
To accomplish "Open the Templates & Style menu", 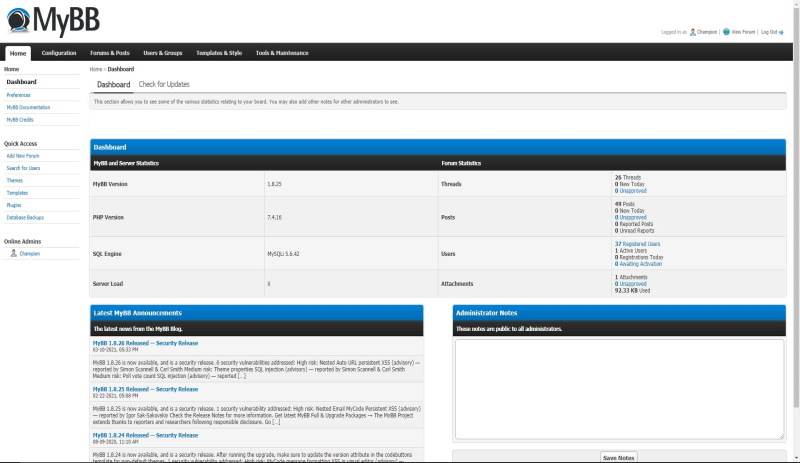I will point(219,53).
